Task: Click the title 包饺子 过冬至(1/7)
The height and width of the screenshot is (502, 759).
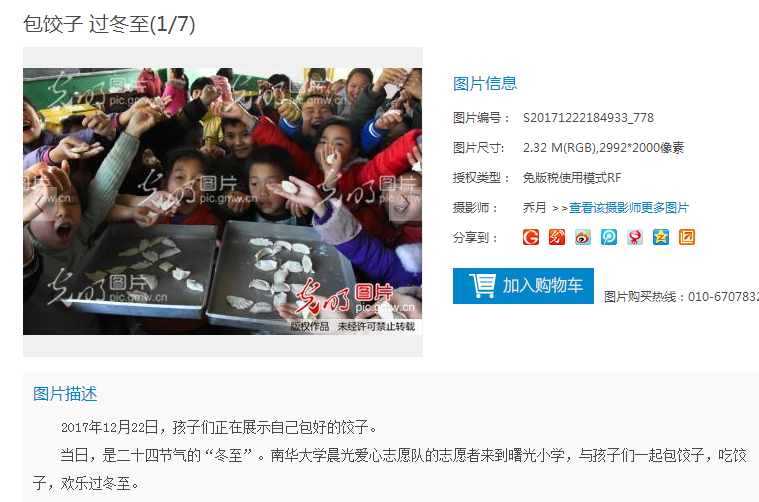Action: [x=109, y=24]
